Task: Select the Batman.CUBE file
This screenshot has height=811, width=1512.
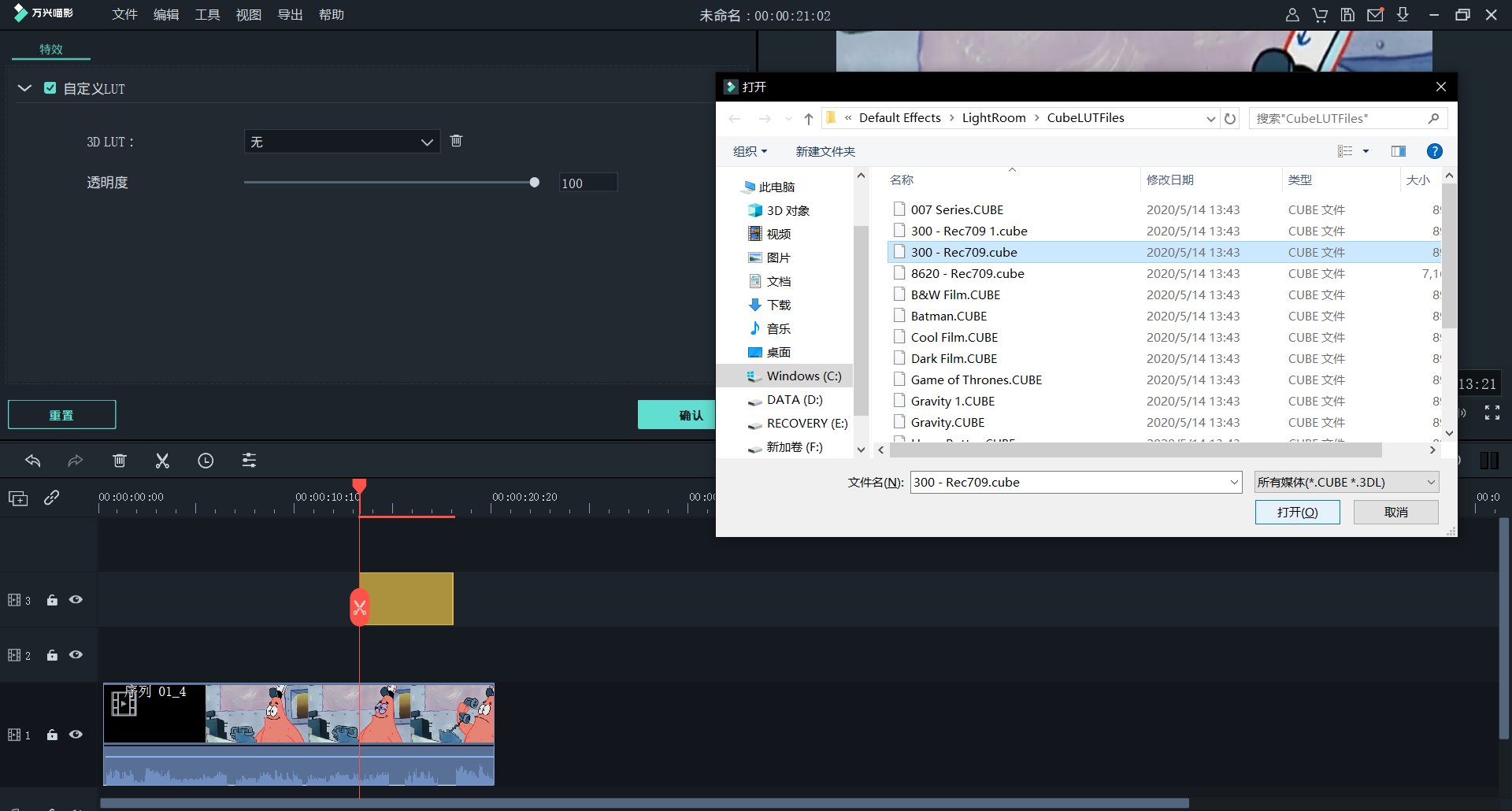Action: (x=1164, y=316)
